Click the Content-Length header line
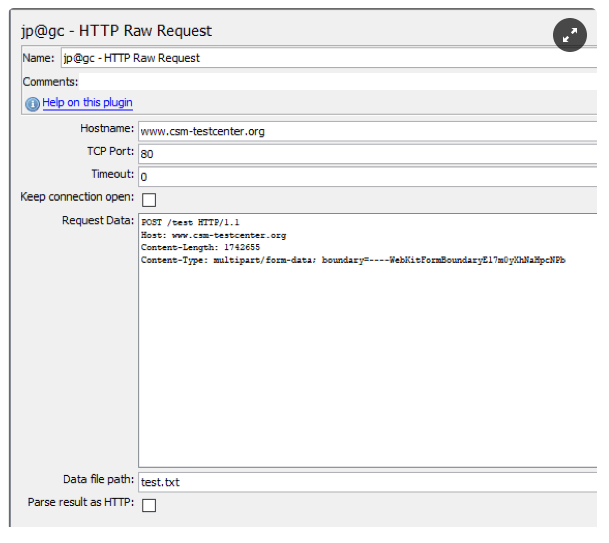 [200, 247]
